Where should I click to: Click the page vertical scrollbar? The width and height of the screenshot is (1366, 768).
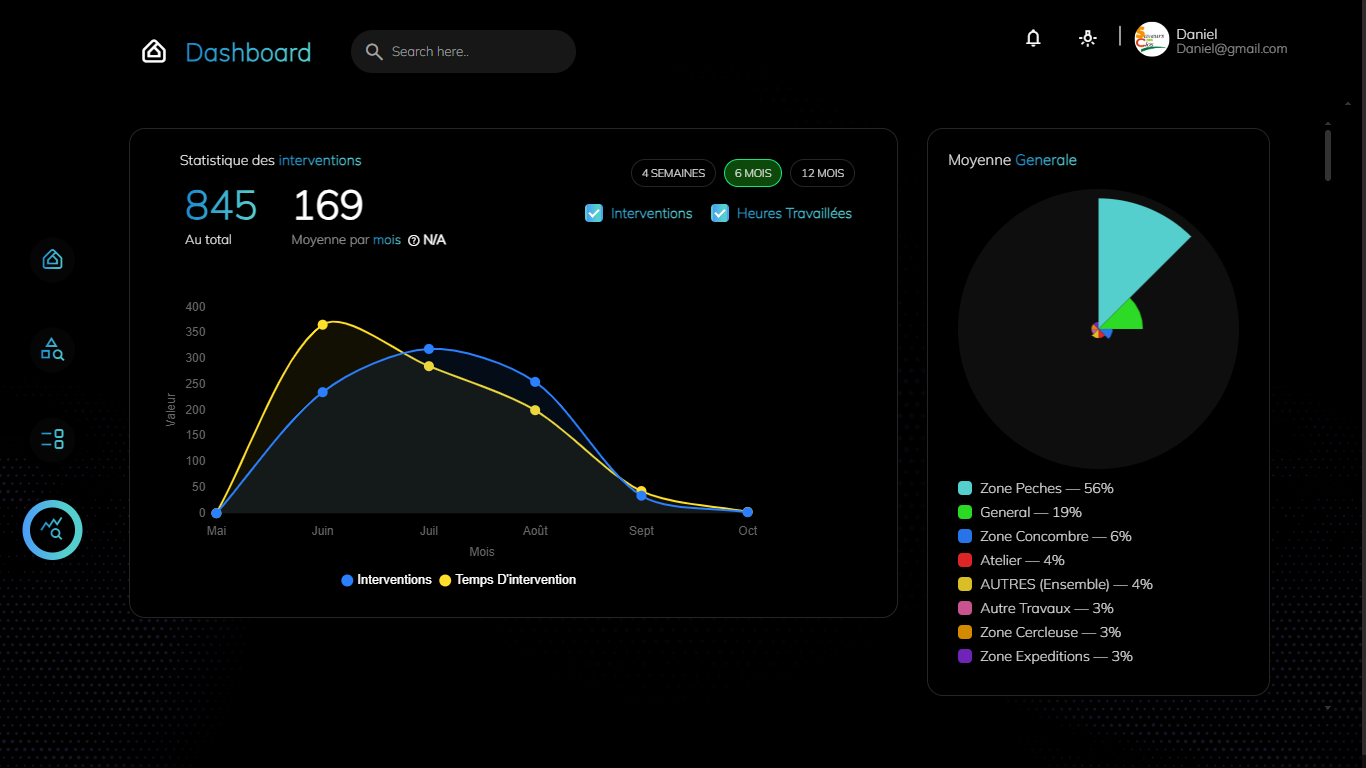(x=1328, y=155)
